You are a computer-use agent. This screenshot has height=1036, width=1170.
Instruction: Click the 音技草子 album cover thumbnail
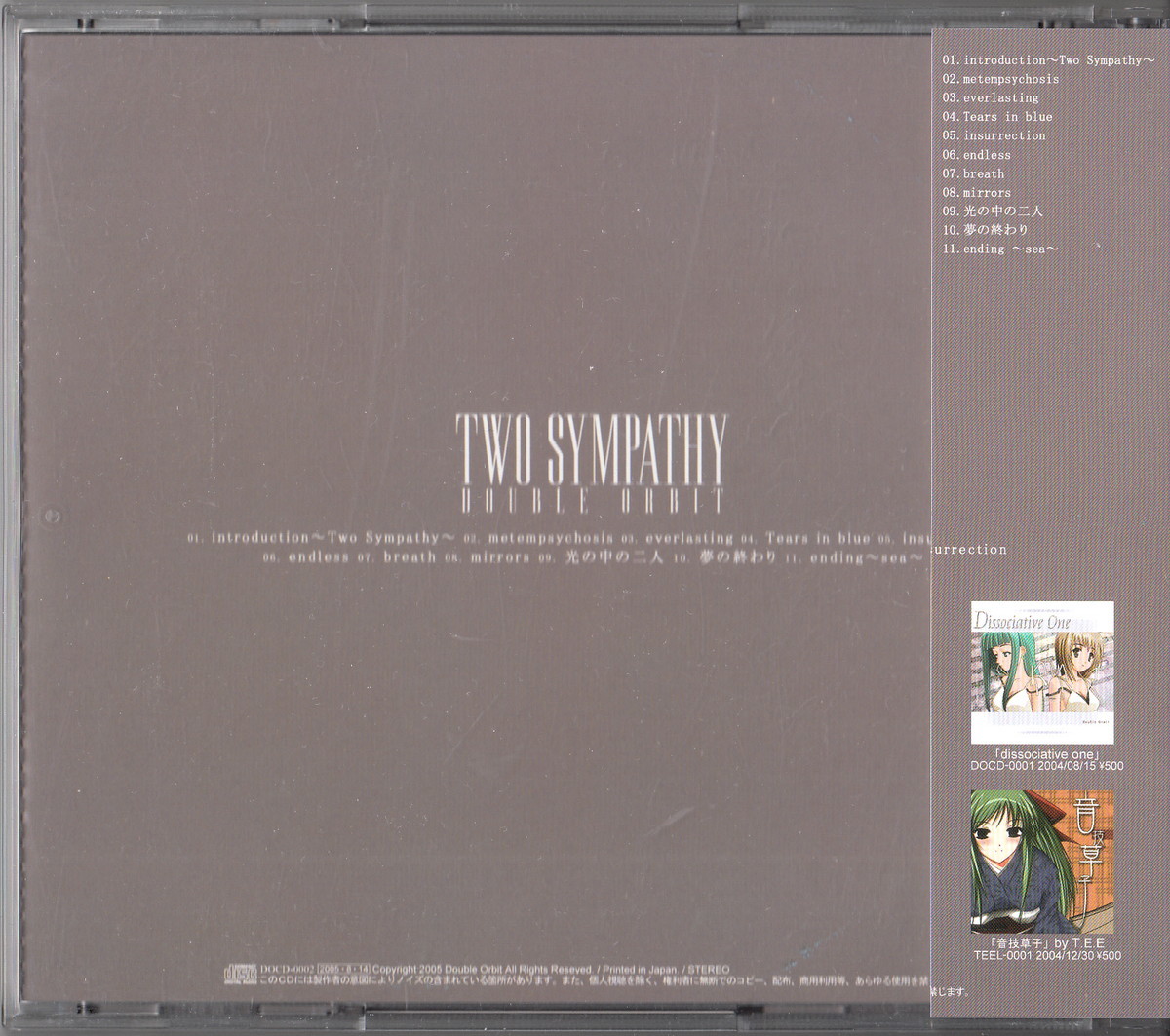[1042, 862]
